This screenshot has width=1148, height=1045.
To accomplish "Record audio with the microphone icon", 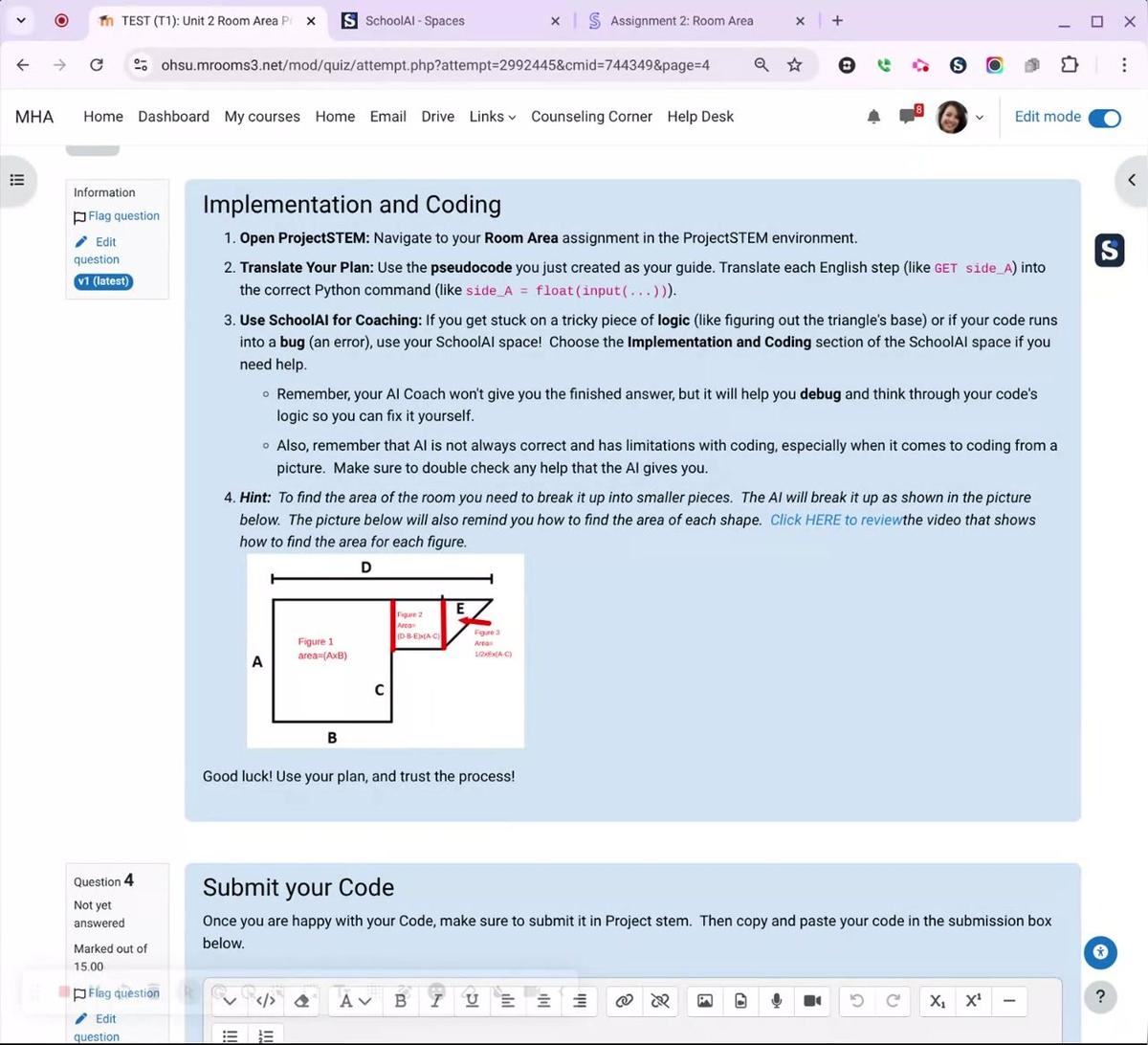I will [x=776, y=1001].
